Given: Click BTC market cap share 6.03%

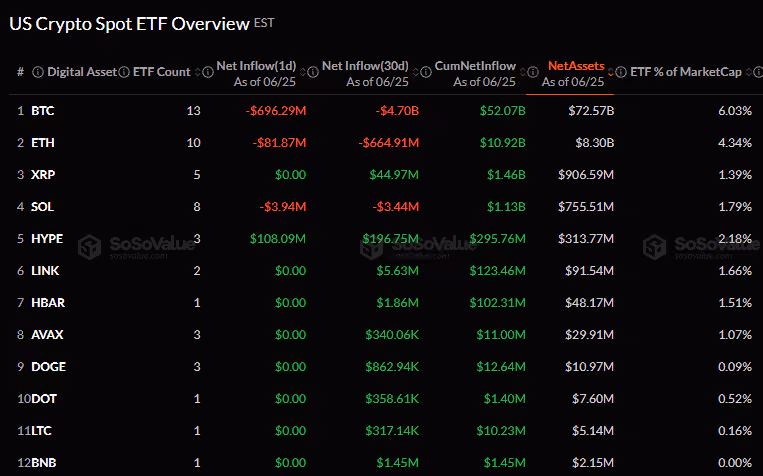Looking at the screenshot, I should point(735,111).
